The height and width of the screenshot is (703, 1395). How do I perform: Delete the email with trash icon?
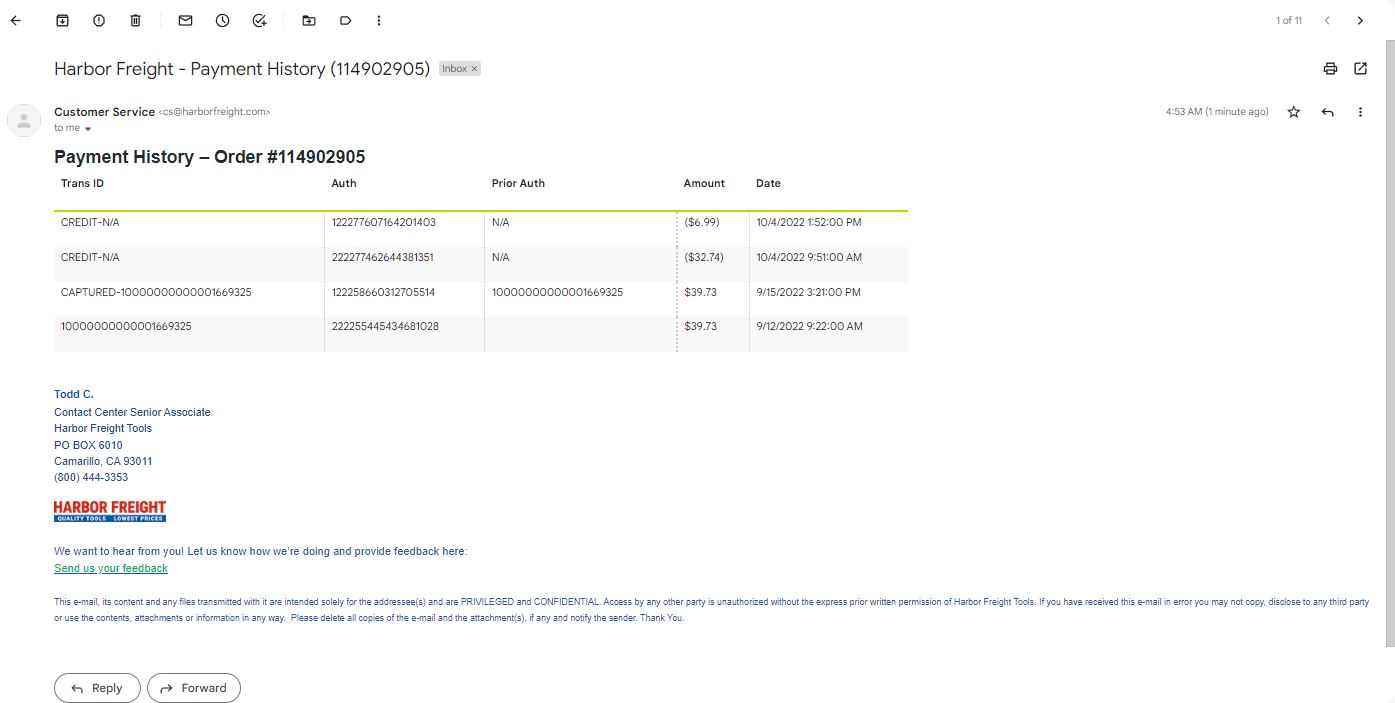coord(136,20)
